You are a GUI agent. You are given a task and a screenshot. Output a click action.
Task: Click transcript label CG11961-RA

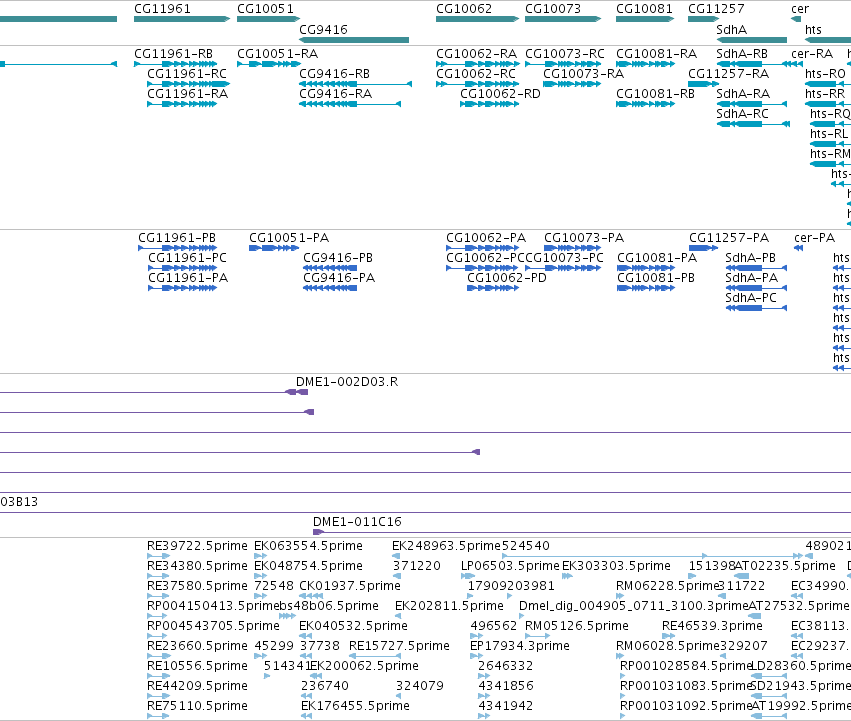click(x=187, y=94)
